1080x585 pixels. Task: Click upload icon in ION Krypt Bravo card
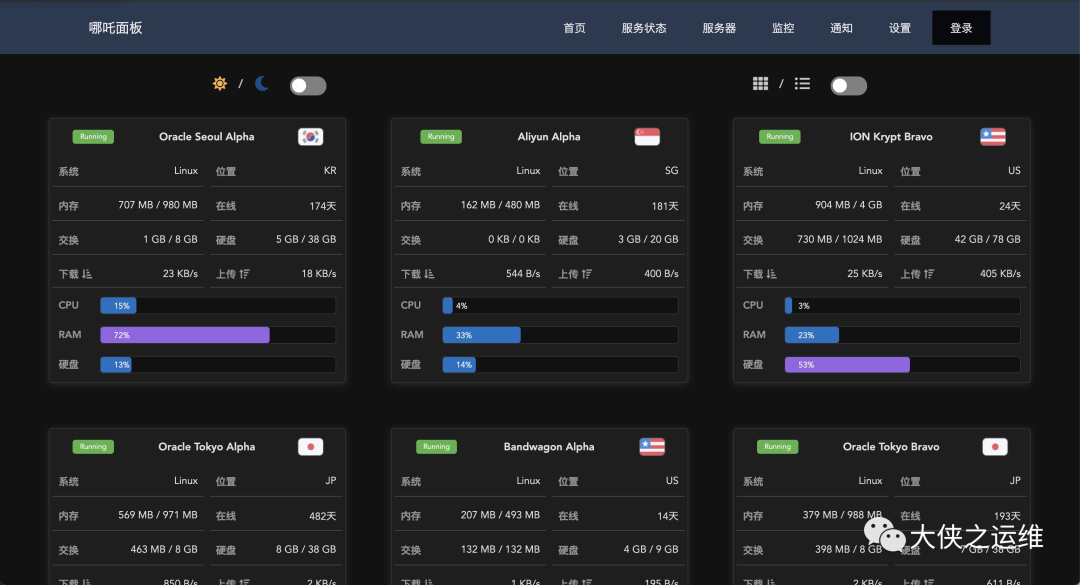point(929,274)
